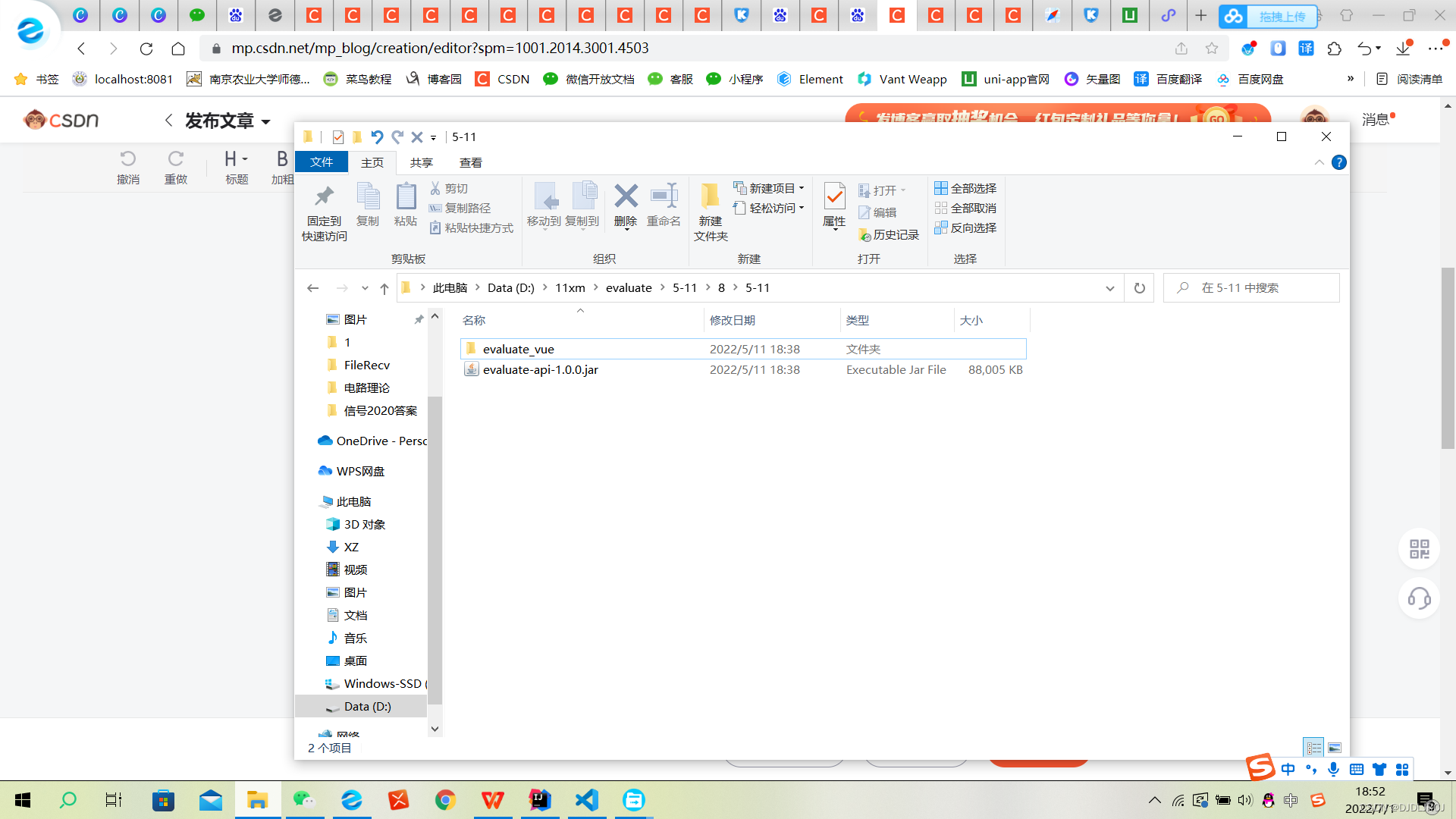Select the 删除 (Delete) tool
This screenshot has height=819, width=1456.
(x=625, y=206)
